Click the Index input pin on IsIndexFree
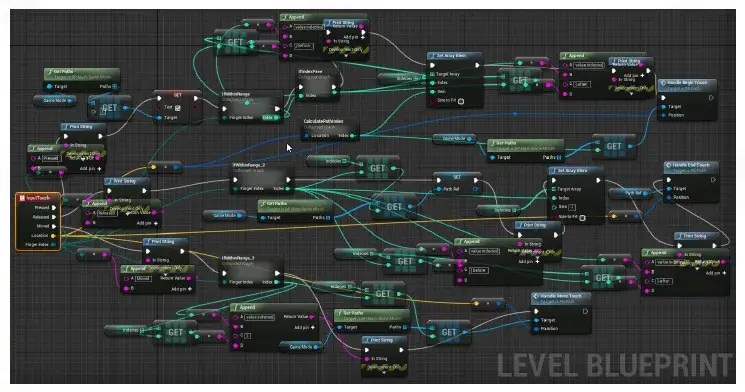The width and height of the screenshot is (745, 392). pos(301,96)
